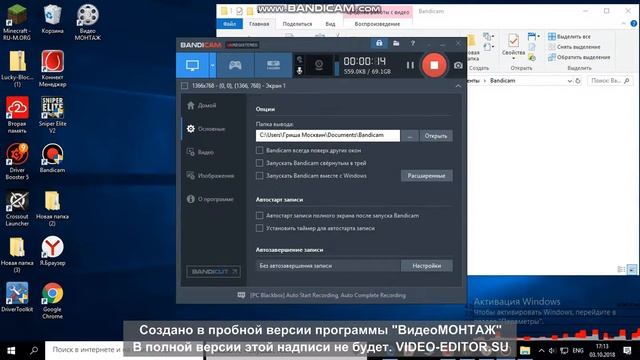
Task: Click the taskbar search magnifier icon
Action: (34, 350)
